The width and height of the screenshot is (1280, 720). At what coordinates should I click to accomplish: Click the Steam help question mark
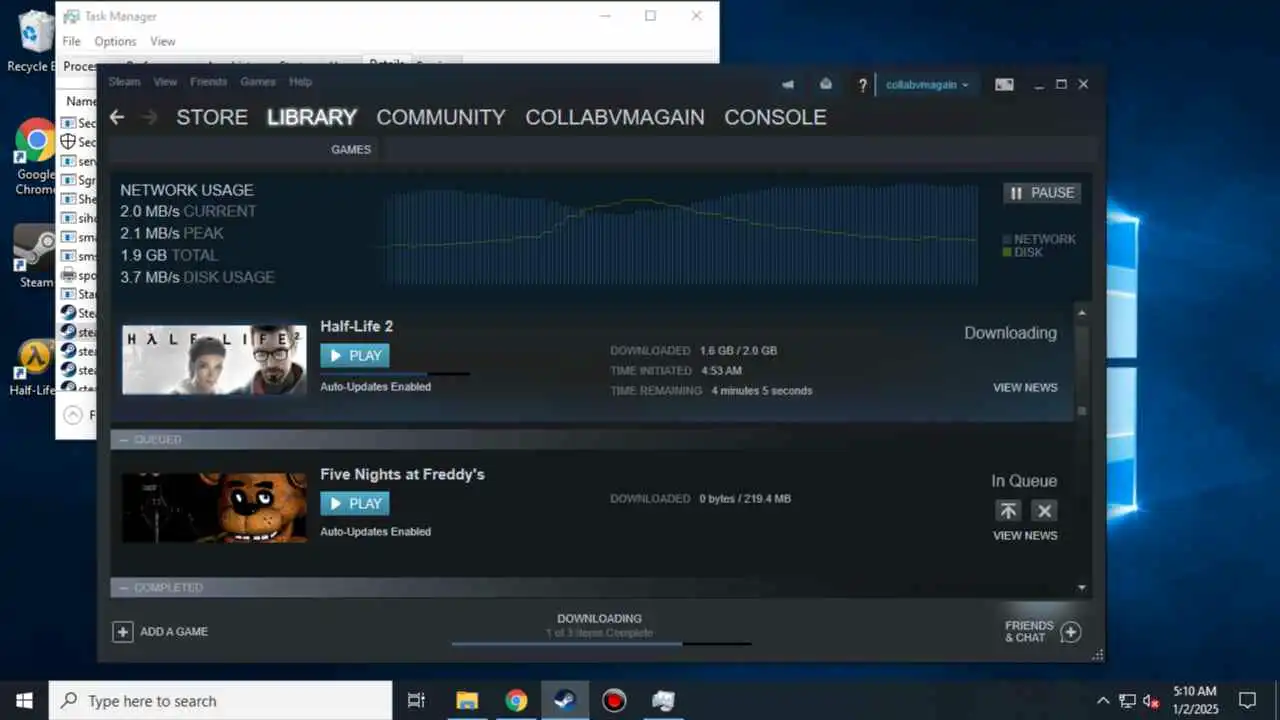[x=862, y=85]
